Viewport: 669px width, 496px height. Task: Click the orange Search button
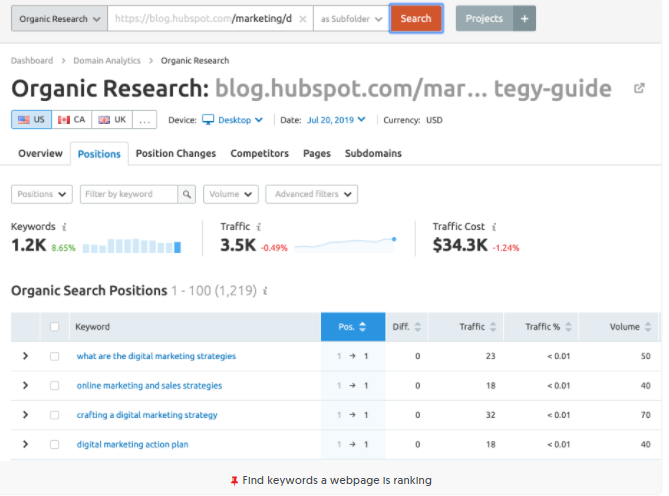coord(416,18)
